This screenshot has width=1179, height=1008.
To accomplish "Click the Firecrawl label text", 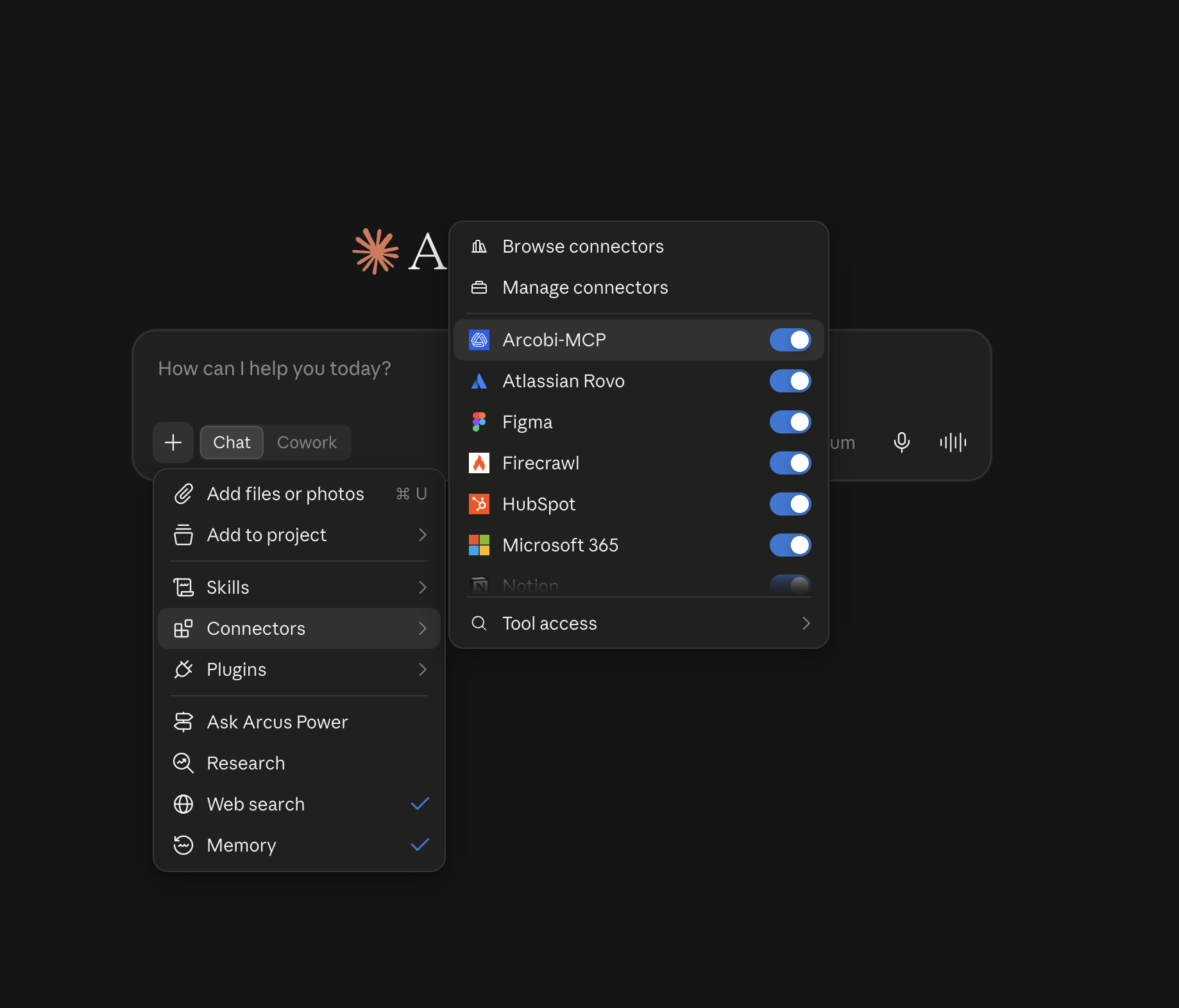I will [541, 463].
